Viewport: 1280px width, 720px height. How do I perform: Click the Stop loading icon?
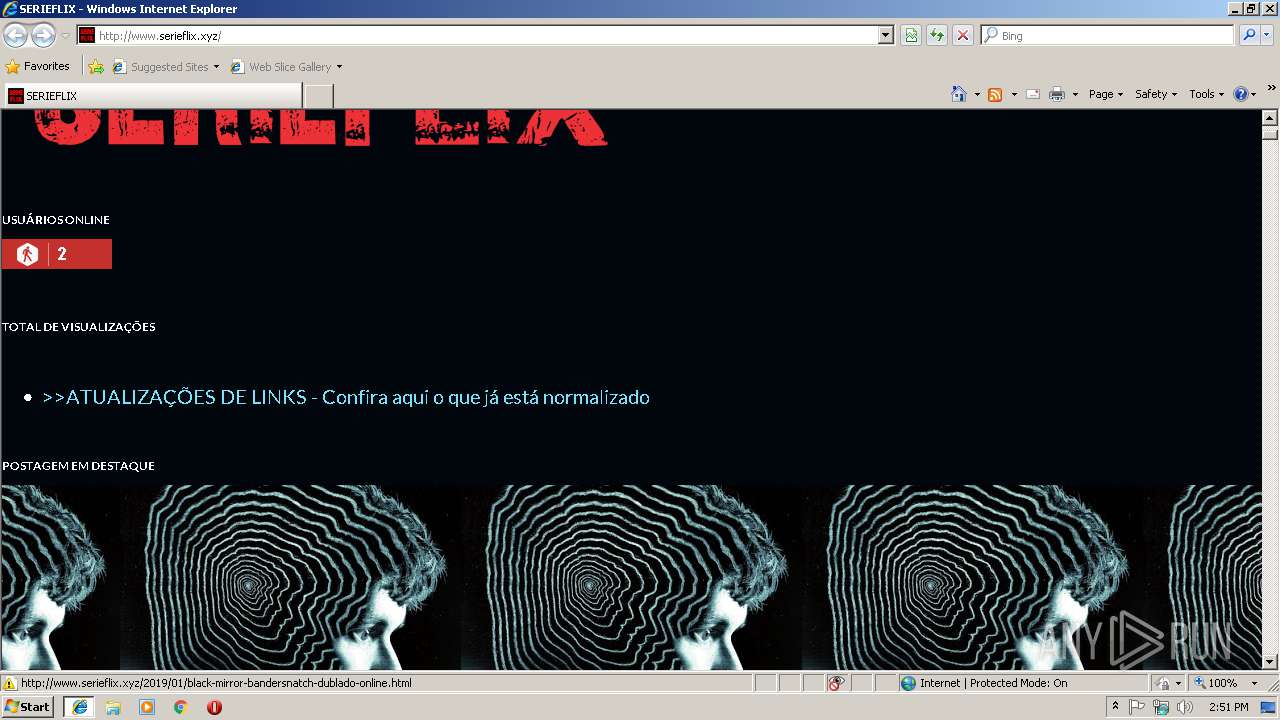pos(963,35)
